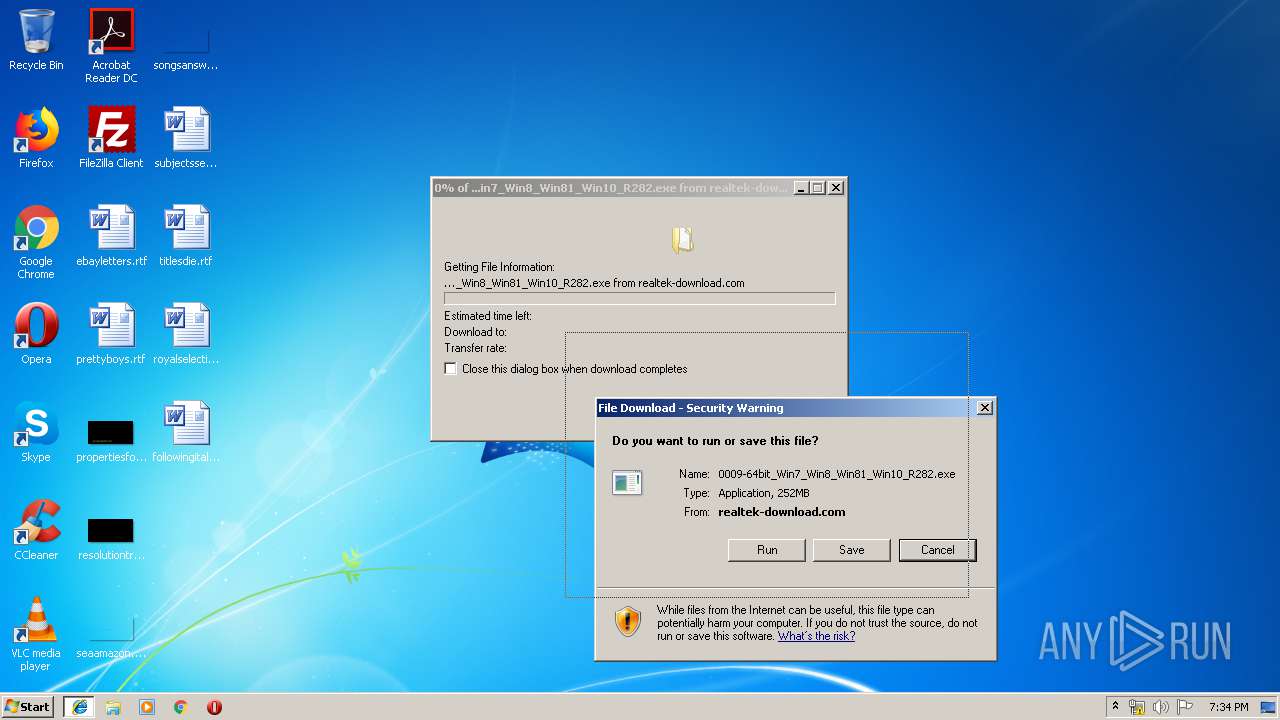
Task: Click realtek-download.com source text
Action: point(782,512)
